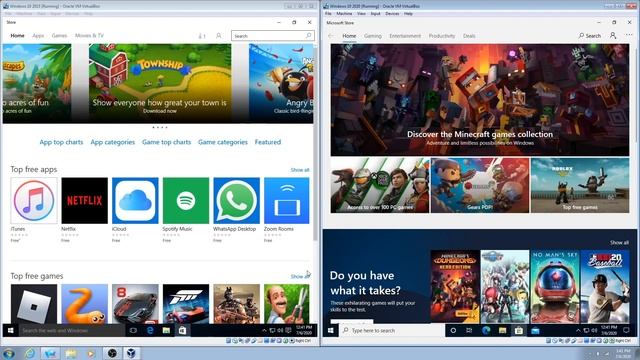
Task: Open the Gears POP! tile
Action: click(x=480, y=185)
